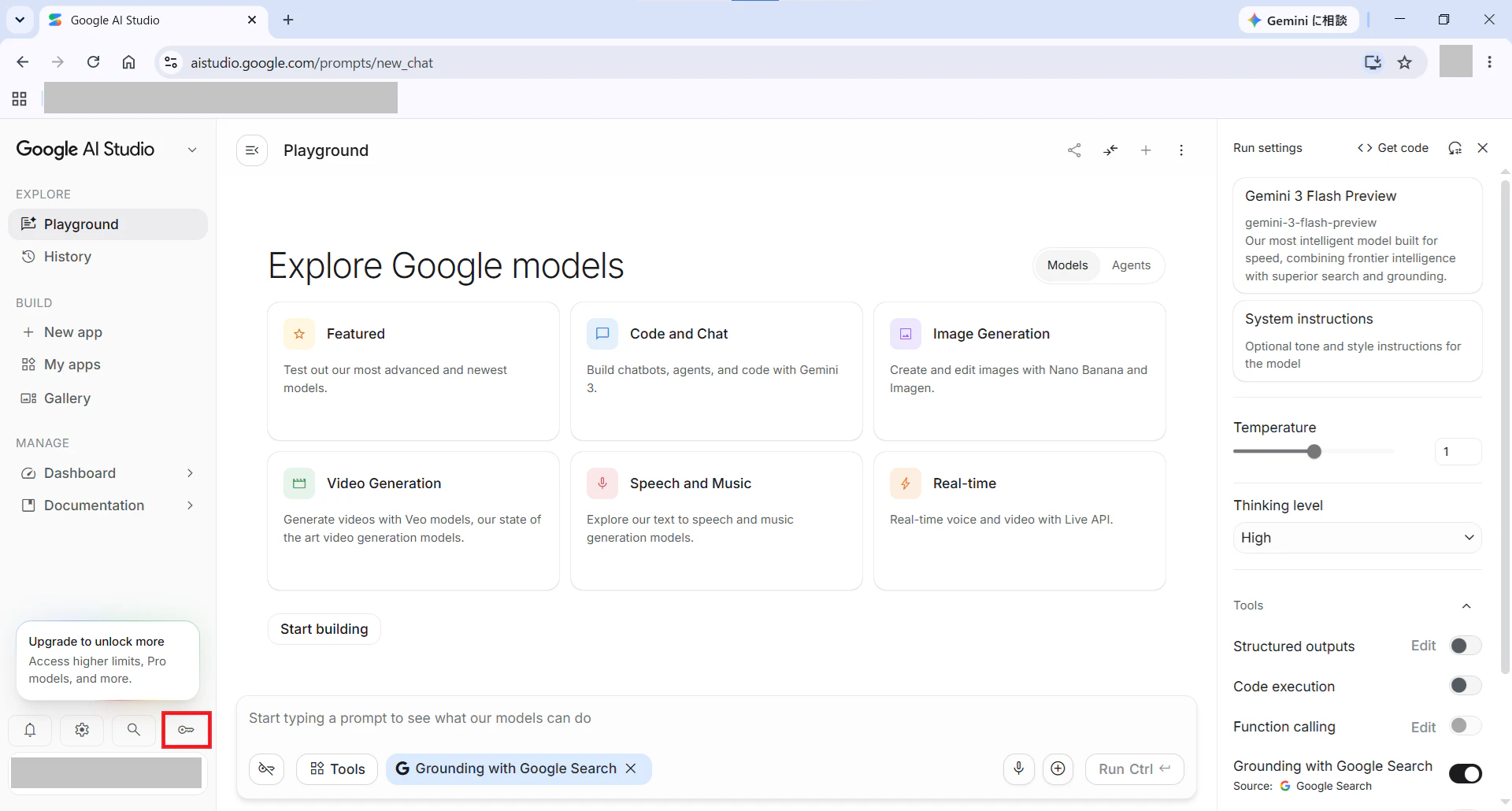Click the prompt text input area
The image size is (1512, 811).
click(x=715, y=718)
